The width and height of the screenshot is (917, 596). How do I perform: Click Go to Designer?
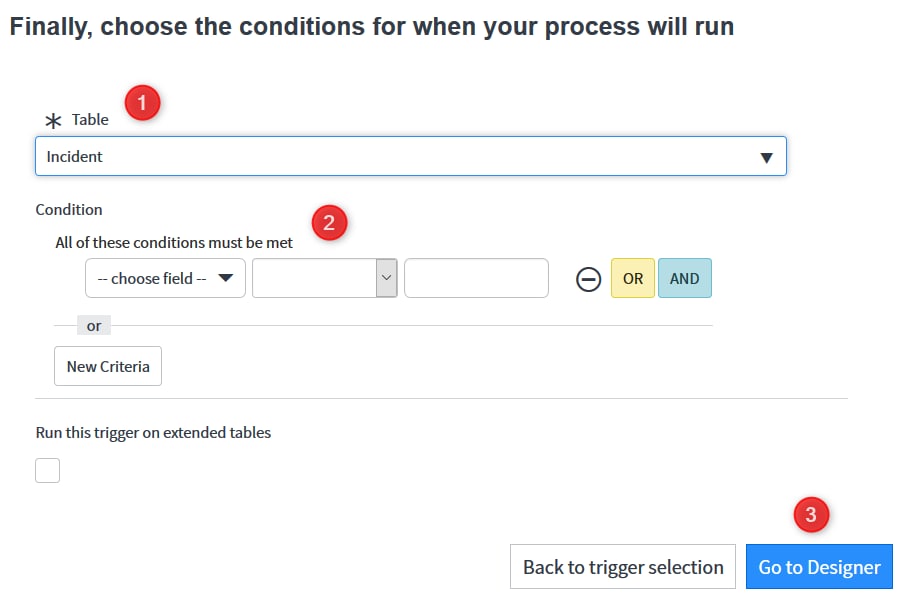click(818, 566)
